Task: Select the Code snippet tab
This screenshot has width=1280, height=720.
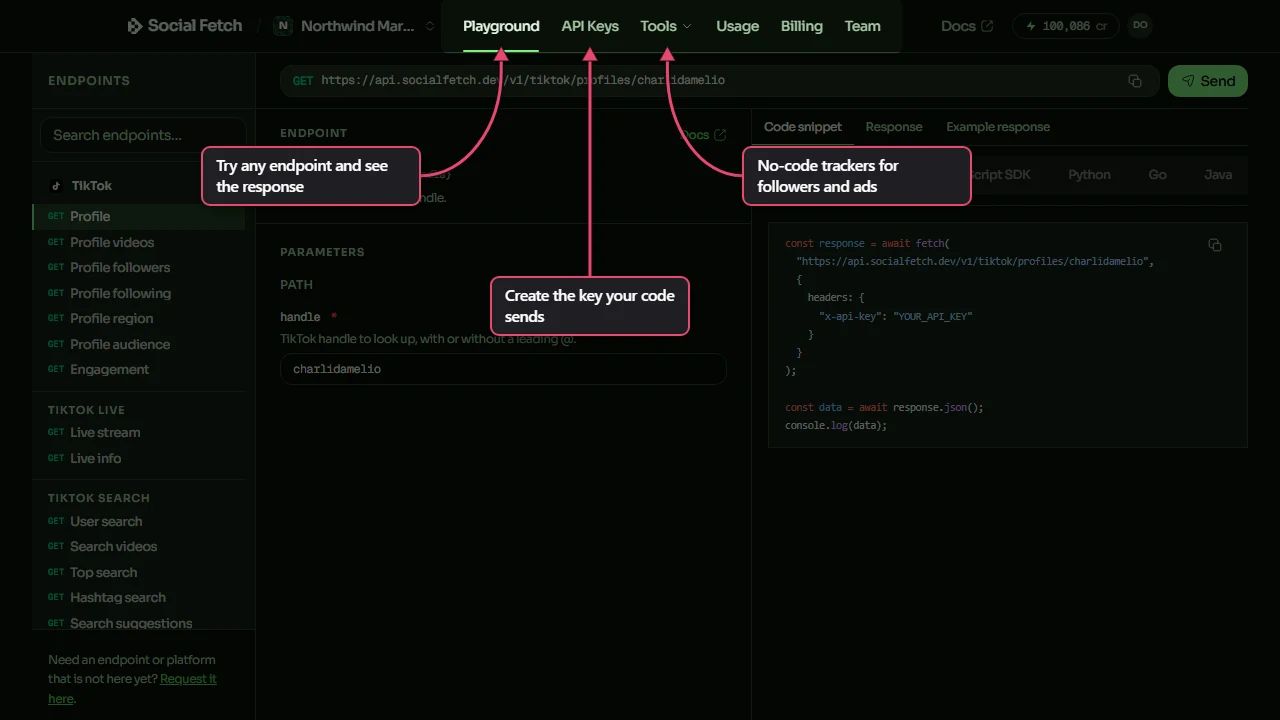Action: pos(803,127)
